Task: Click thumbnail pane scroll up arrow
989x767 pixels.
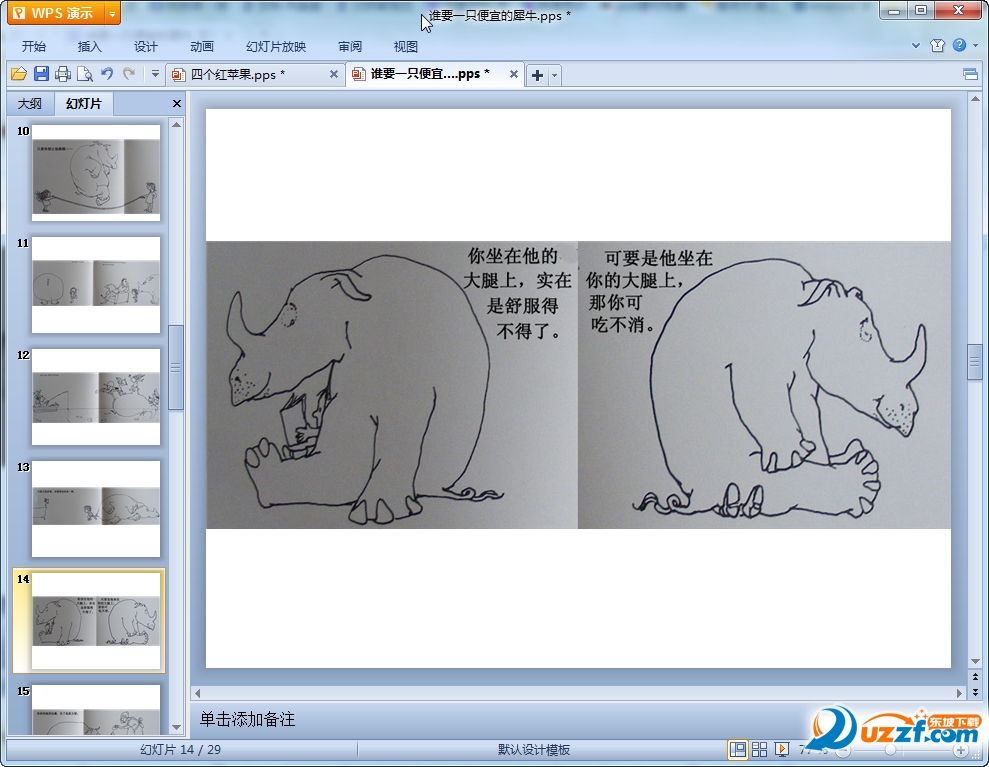Action: (177, 125)
